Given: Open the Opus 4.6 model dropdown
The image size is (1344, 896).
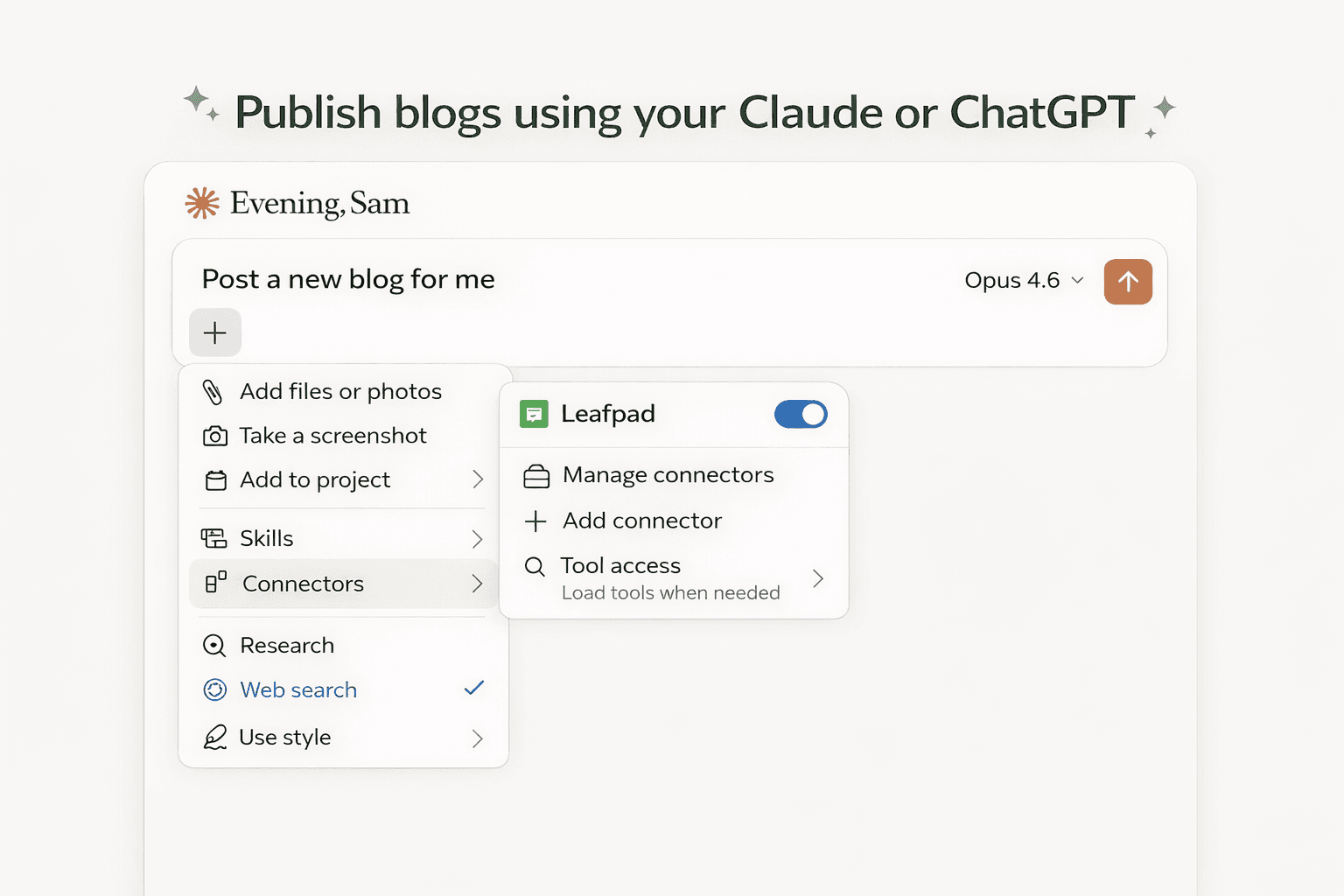Looking at the screenshot, I should pyautogui.click(x=1024, y=280).
